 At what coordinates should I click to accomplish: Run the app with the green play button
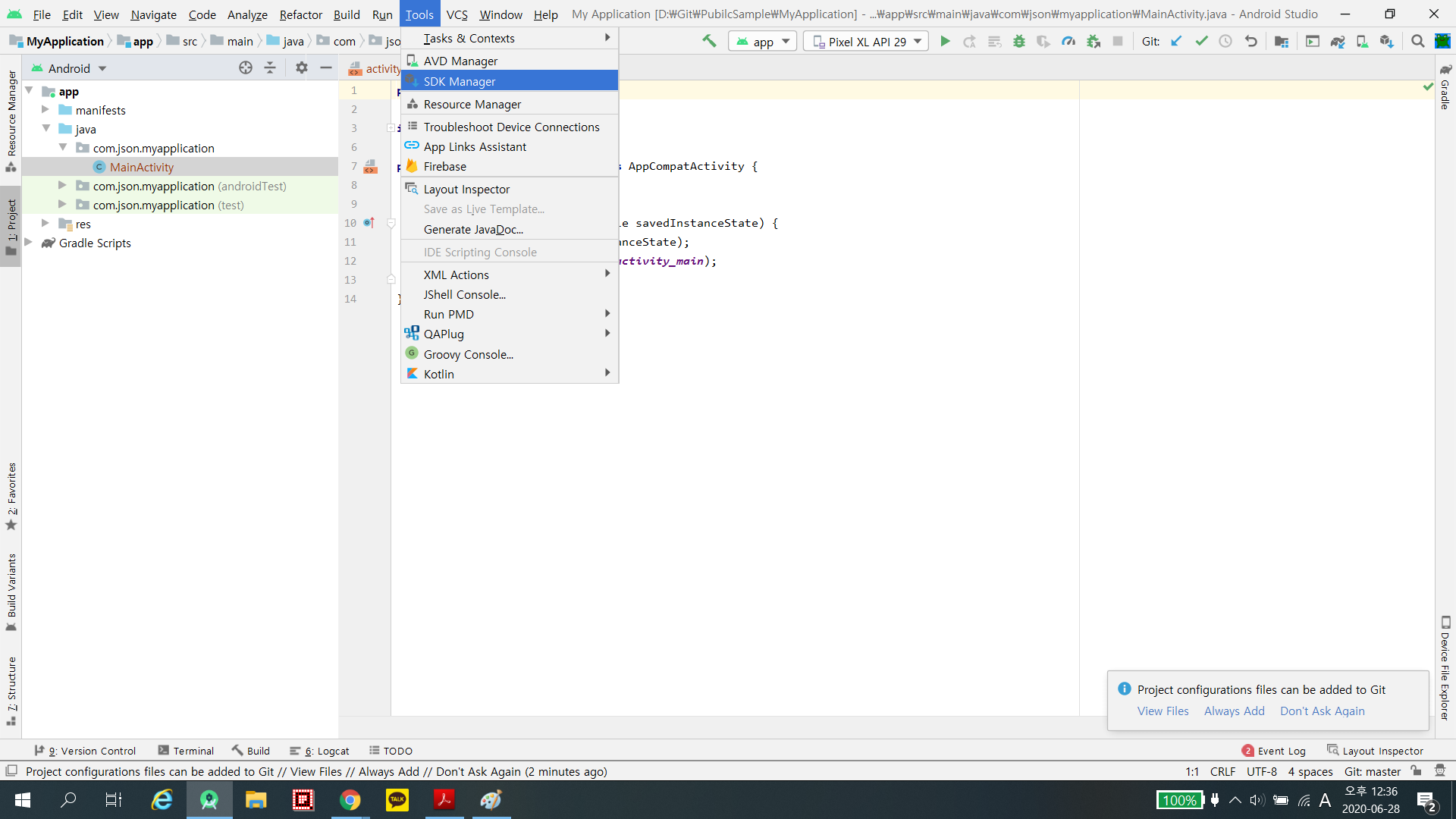[945, 41]
